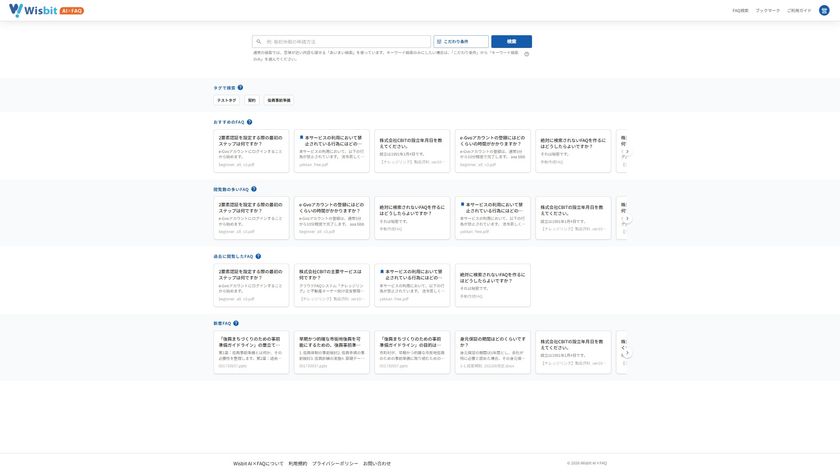
Task: Open ご利用ガイド in the header
Action: (799, 11)
